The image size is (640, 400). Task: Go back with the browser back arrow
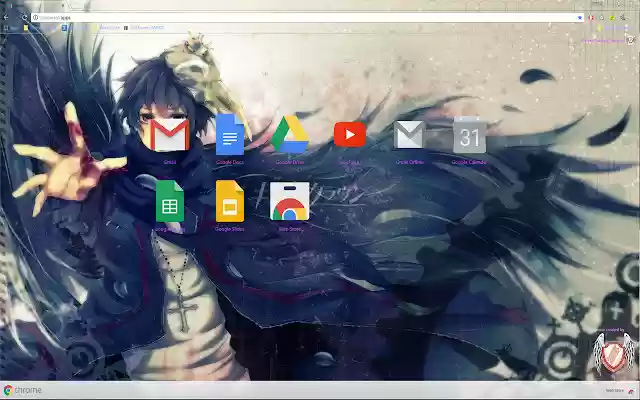click(x=6, y=18)
